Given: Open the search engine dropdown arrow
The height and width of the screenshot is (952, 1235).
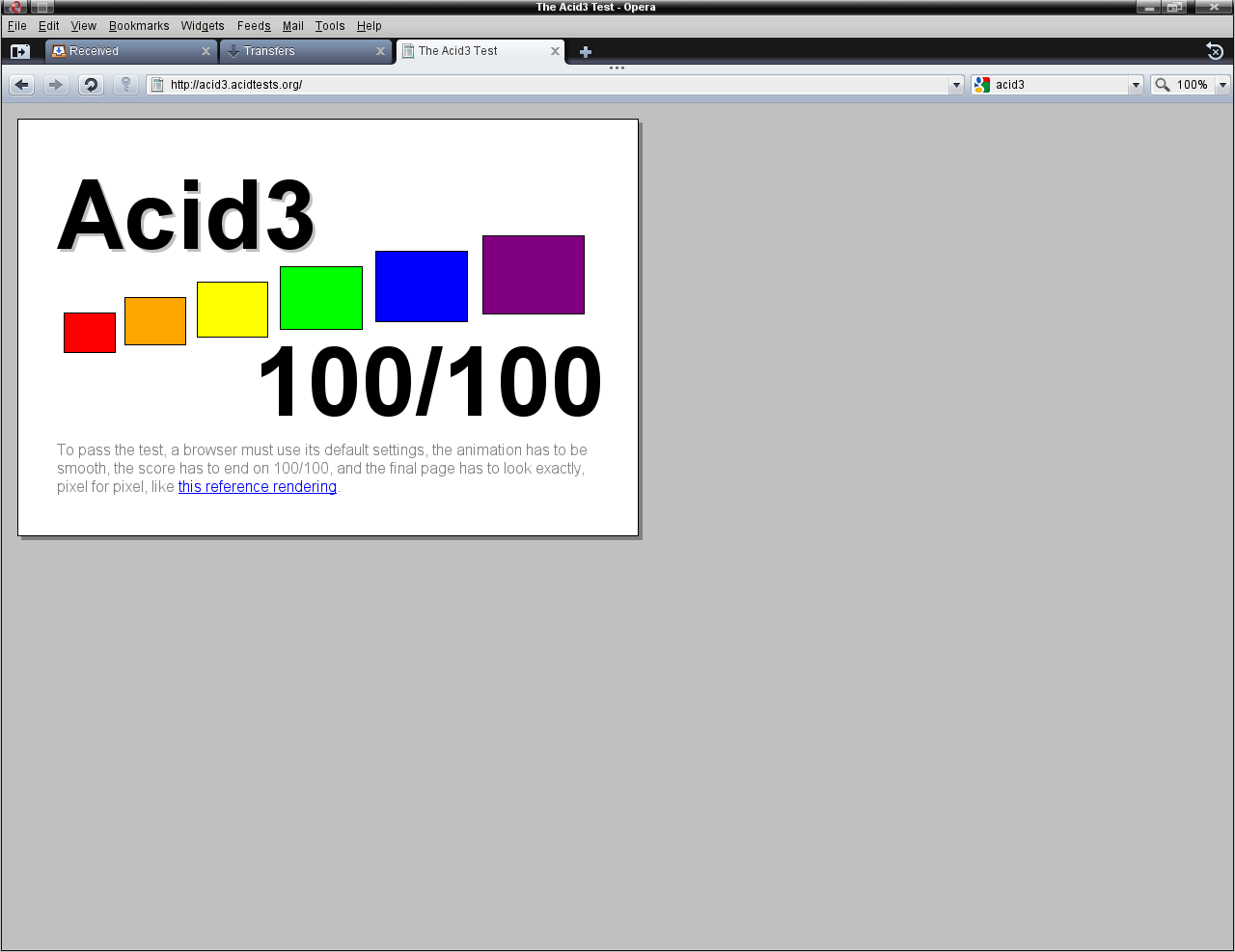Looking at the screenshot, I should click(x=1136, y=85).
